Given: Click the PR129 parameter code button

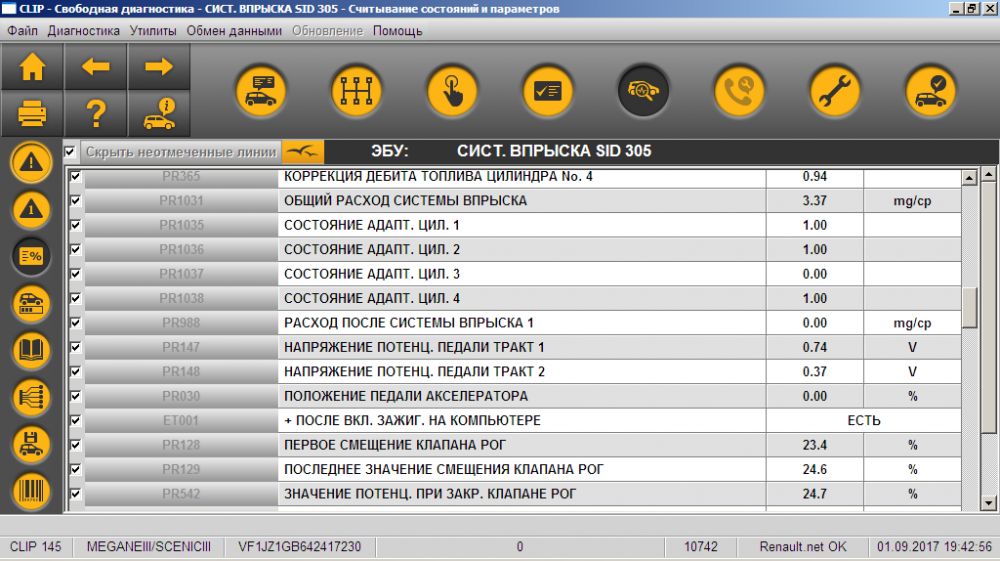Looking at the screenshot, I should pyautogui.click(x=181, y=469).
